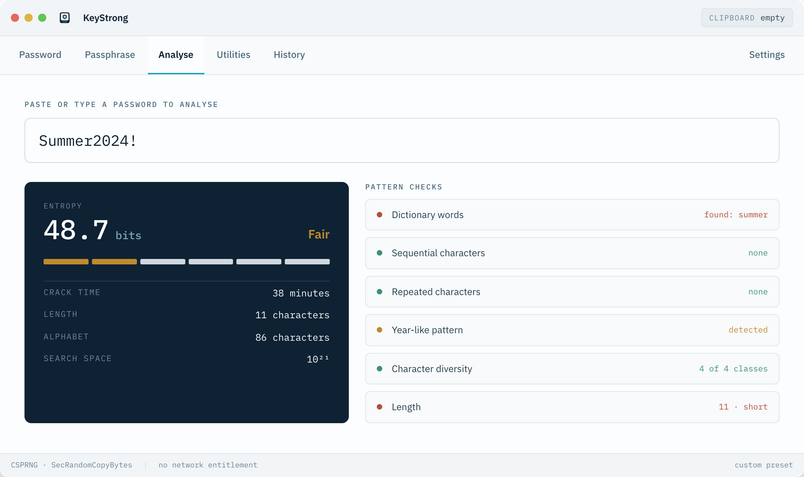Image resolution: width=804 pixels, height=477 pixels.
Task: Click 'custom preset' in status bar
Action: [x=763, y=465]
